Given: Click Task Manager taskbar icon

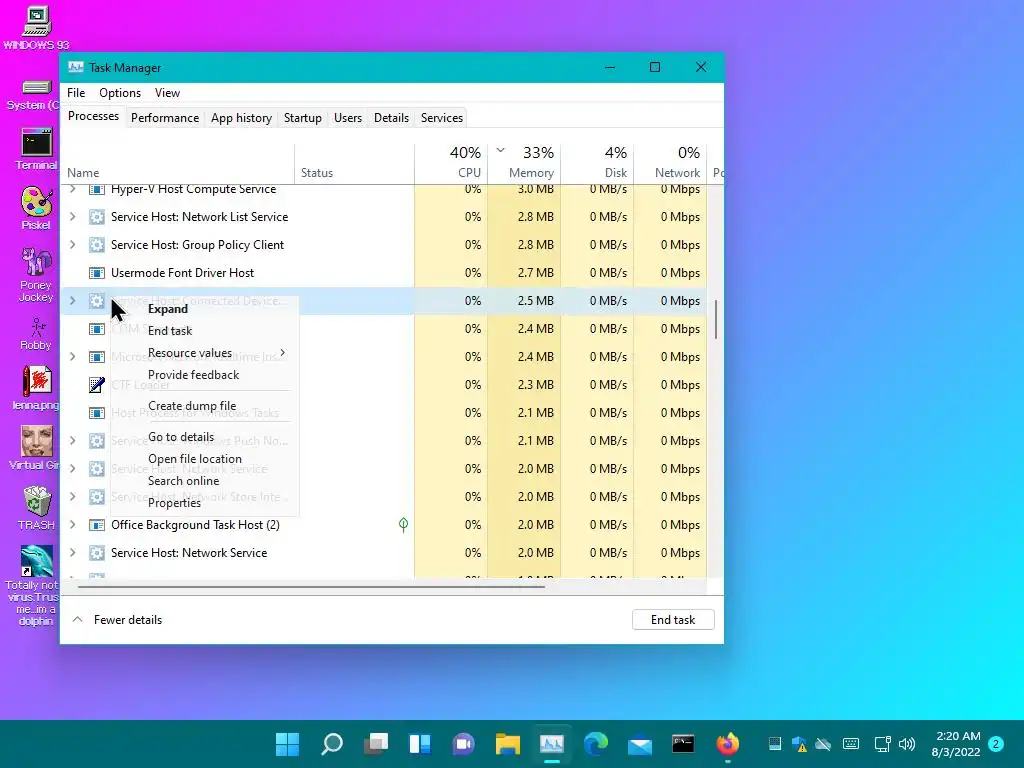Looking at the screenshot, I should [552, 744].
